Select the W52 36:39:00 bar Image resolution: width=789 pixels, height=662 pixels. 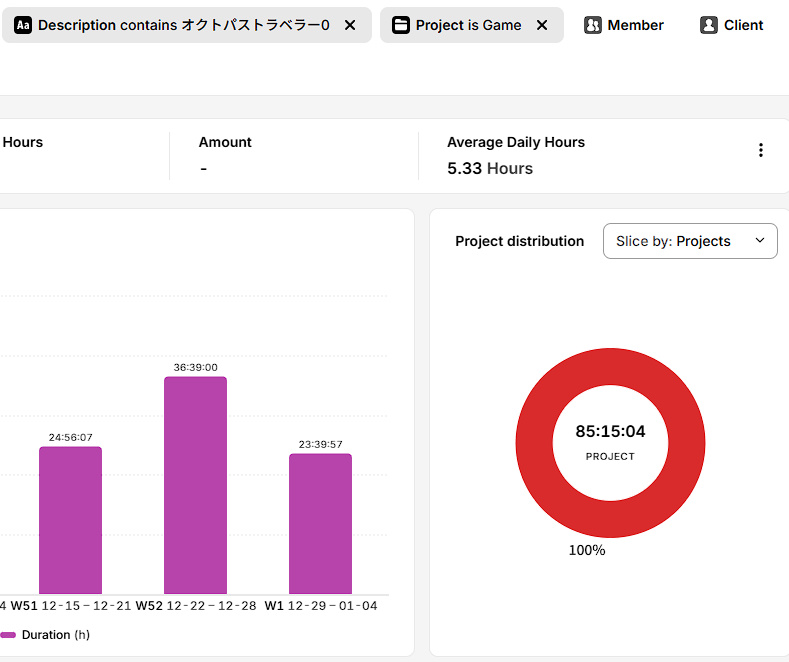(x=195, y=485)
